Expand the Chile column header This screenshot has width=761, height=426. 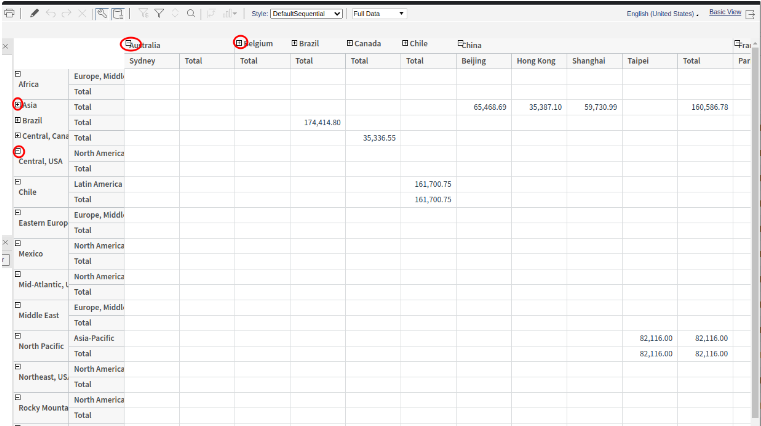[405, 43]
